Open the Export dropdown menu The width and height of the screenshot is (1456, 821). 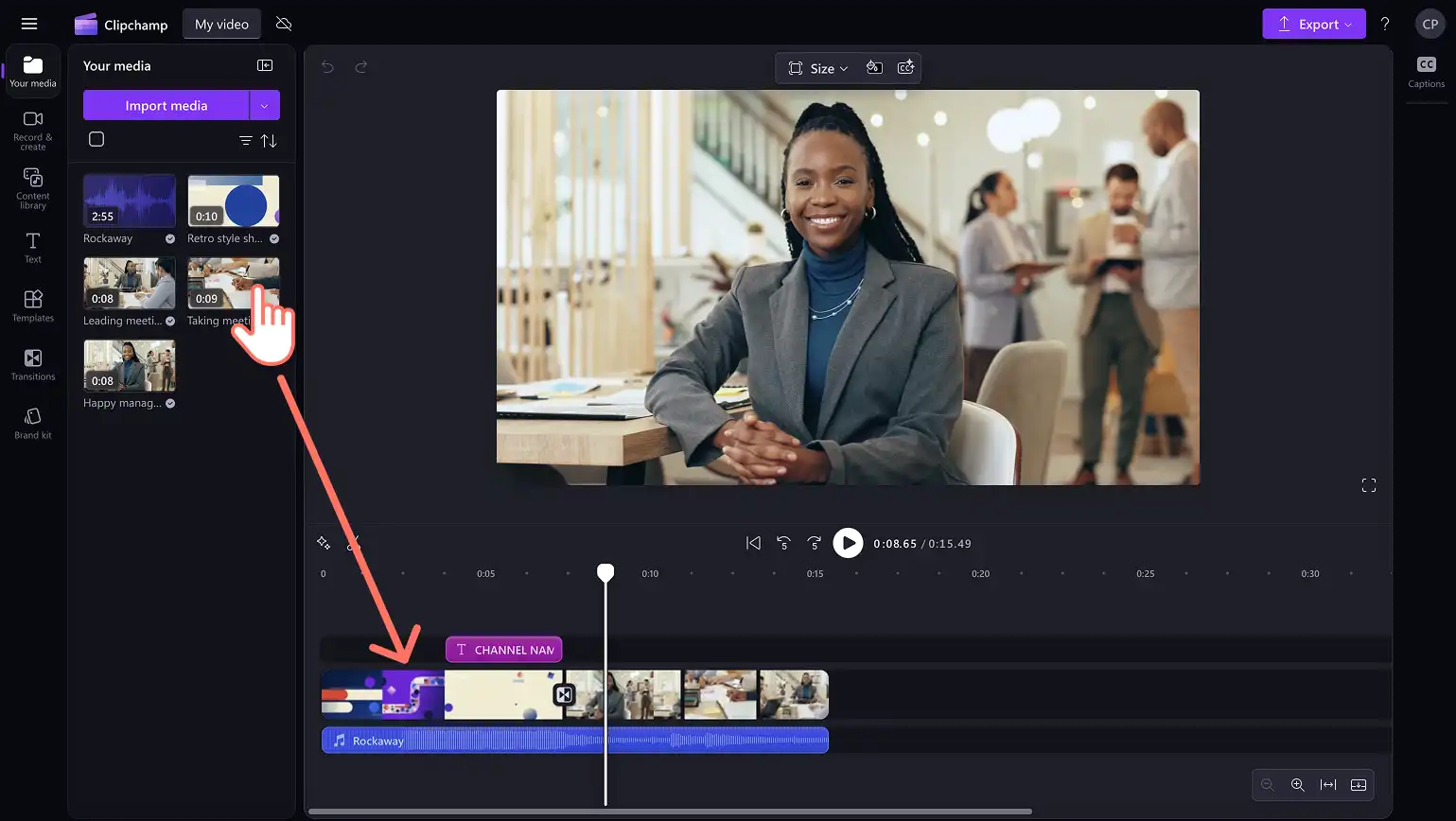coord(1313,24)
